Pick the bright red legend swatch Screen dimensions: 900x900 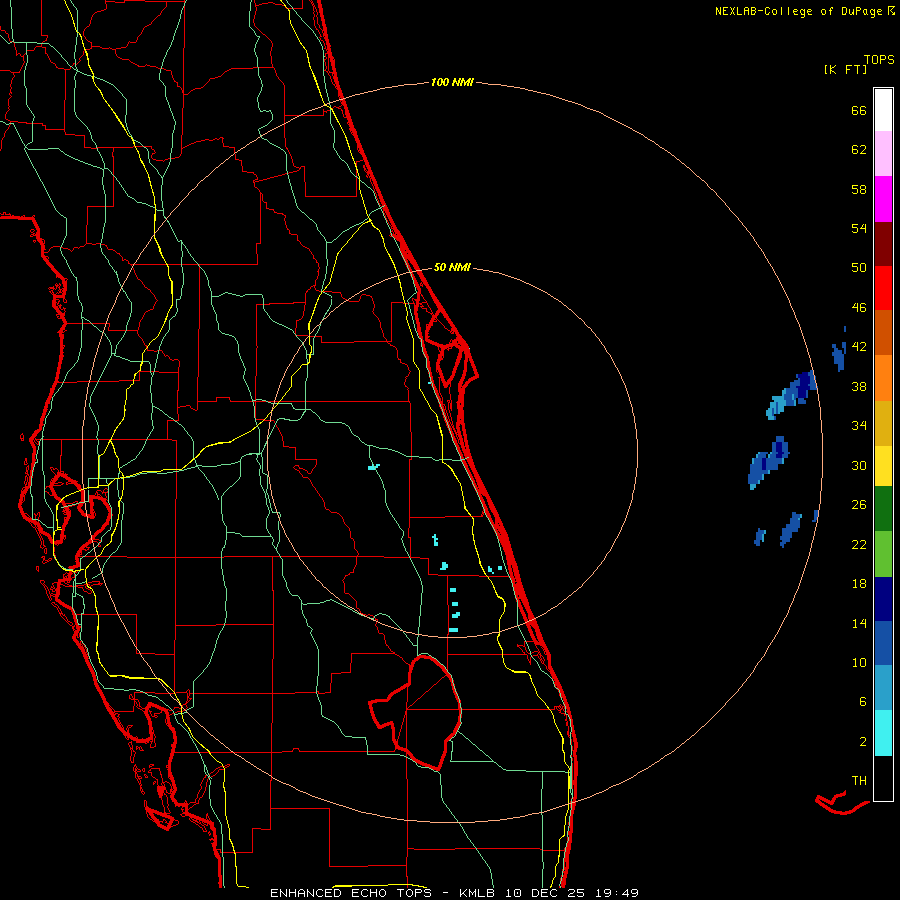click(x=883, y=288)
